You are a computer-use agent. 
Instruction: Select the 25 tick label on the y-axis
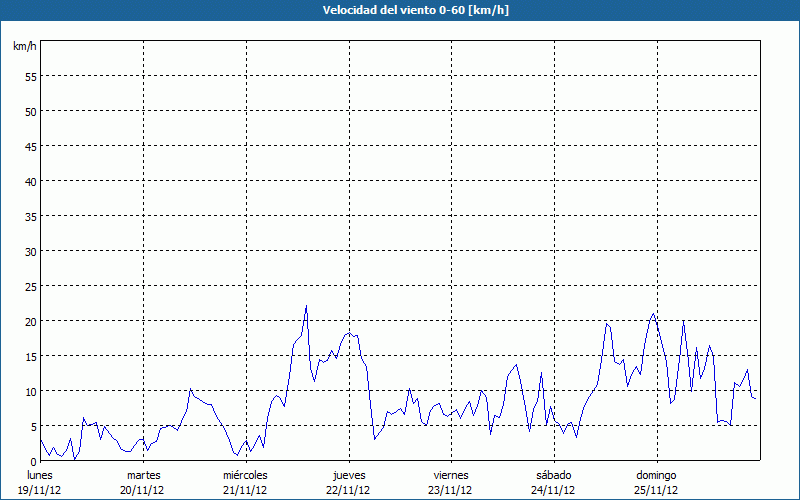30,286
